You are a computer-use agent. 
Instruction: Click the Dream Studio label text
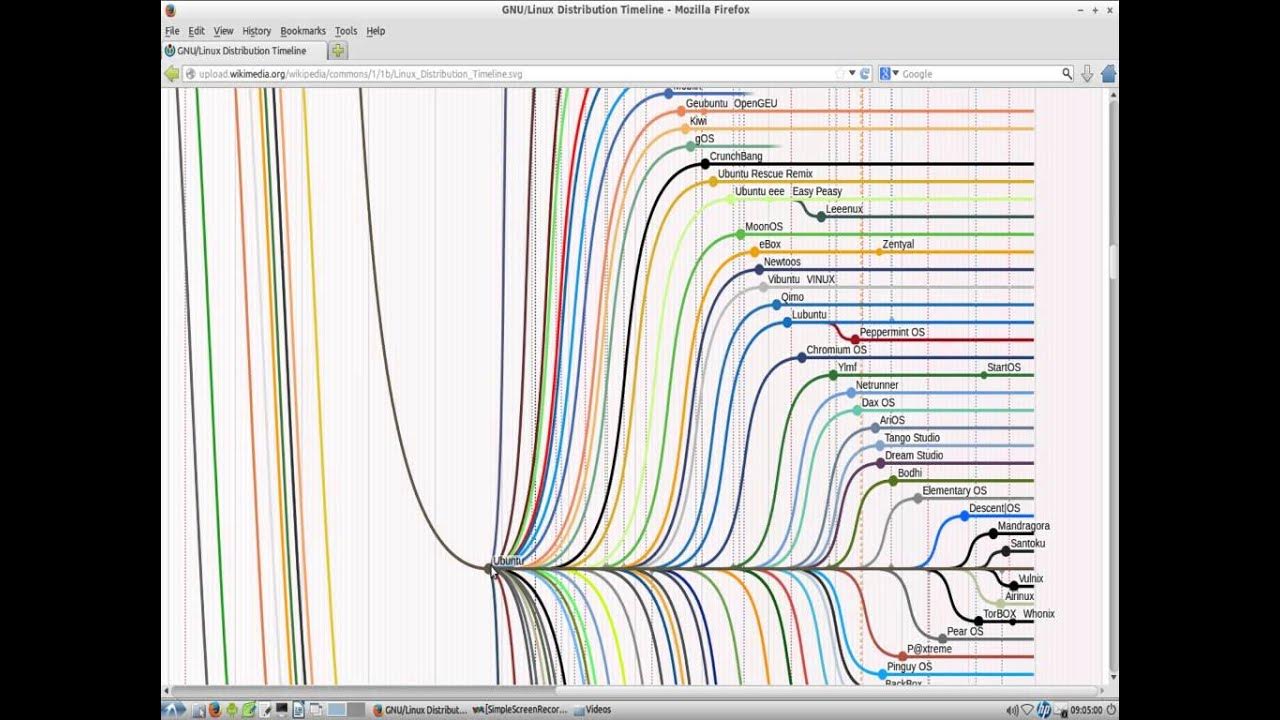pos(914,456)
